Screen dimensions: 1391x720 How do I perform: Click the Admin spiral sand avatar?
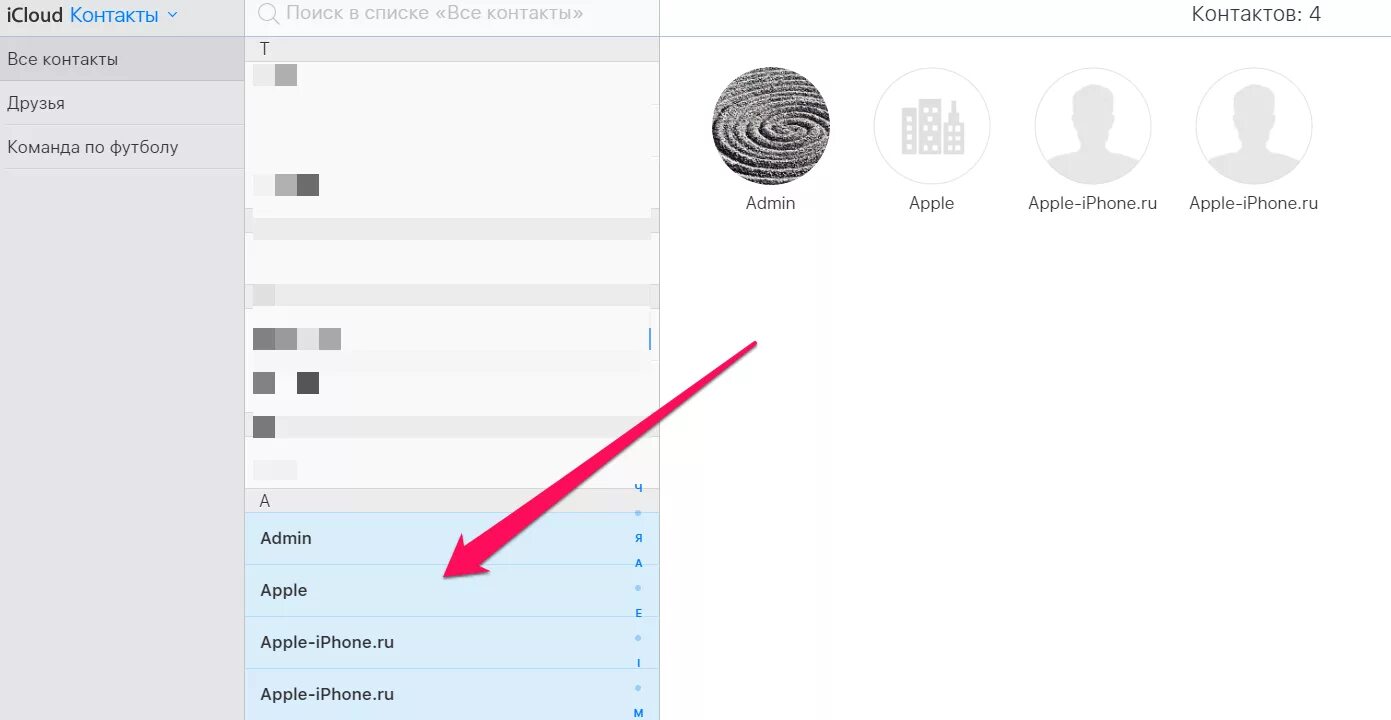pyautogui.click(x=771, y=126)
